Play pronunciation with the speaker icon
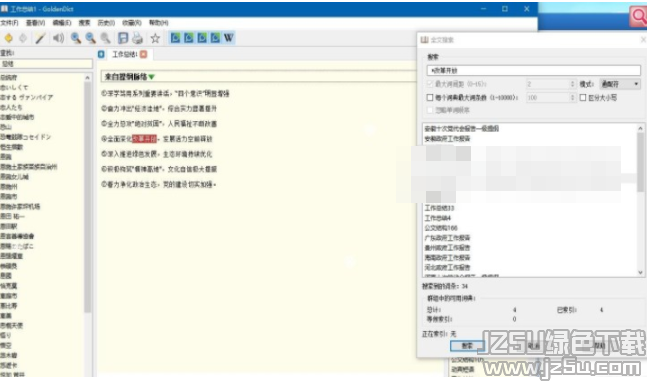647x381 pixels. [58, 38]
